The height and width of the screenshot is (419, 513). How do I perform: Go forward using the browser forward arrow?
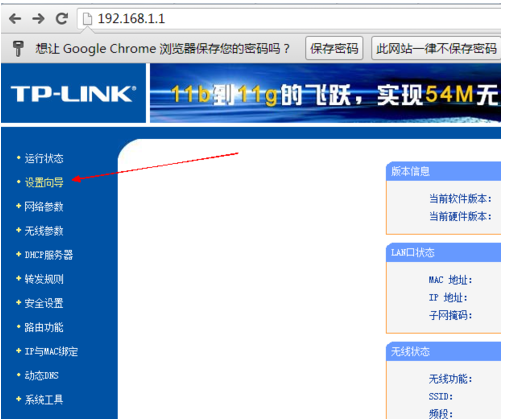(x=38, y=18)
